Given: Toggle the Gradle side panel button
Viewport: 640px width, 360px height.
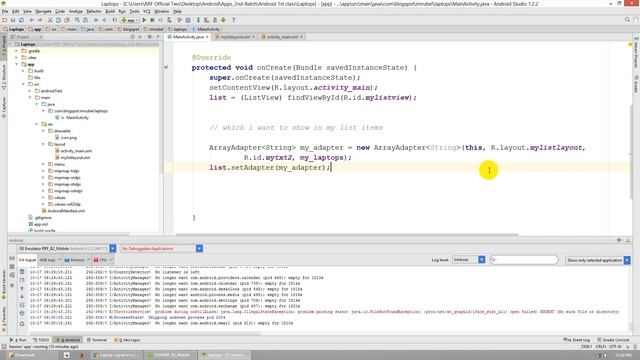Looking at the screenshot, I should pos(636,84).
